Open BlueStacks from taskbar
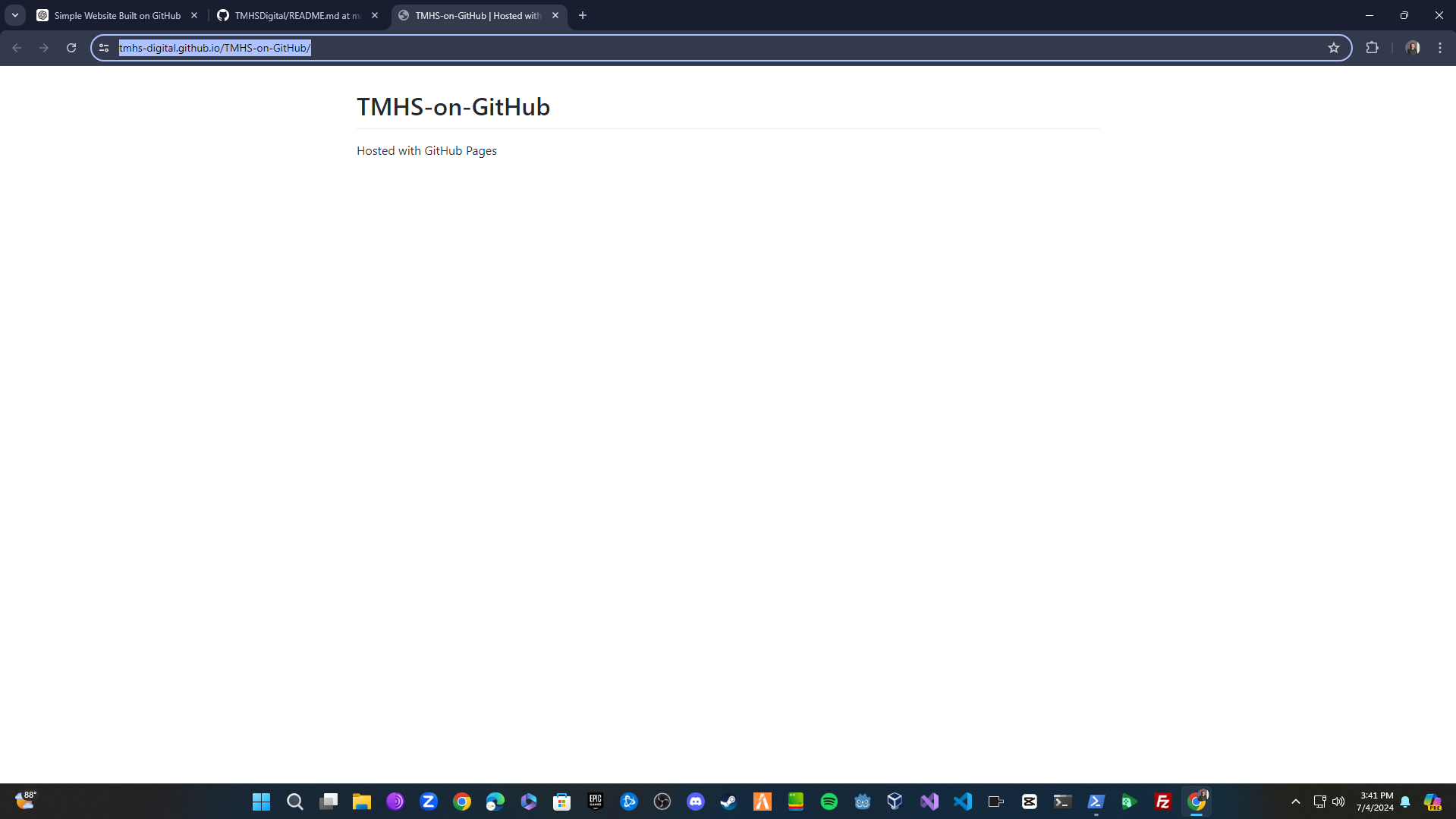Viewport: 1456px width, 819px height. (x=796, y=802)
